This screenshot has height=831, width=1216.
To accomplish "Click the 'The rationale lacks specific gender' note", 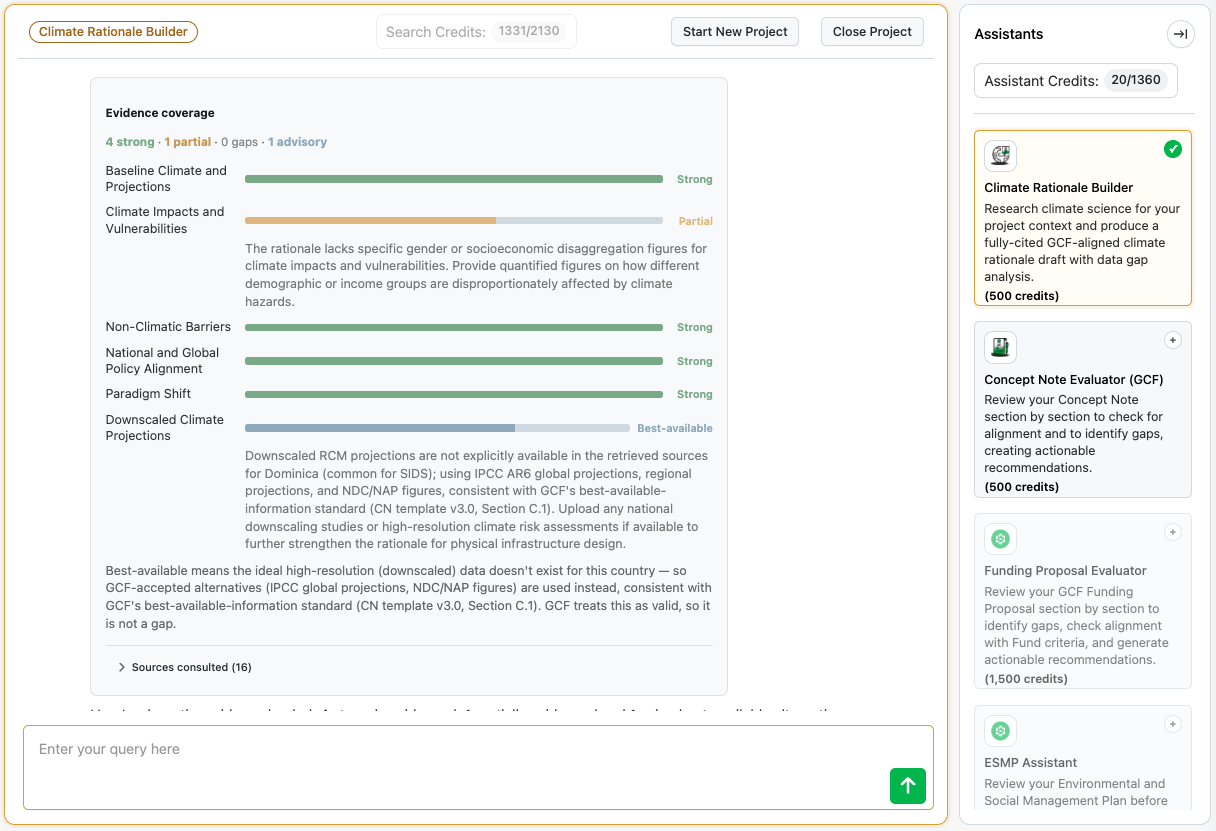I will [x=477, y=275].
